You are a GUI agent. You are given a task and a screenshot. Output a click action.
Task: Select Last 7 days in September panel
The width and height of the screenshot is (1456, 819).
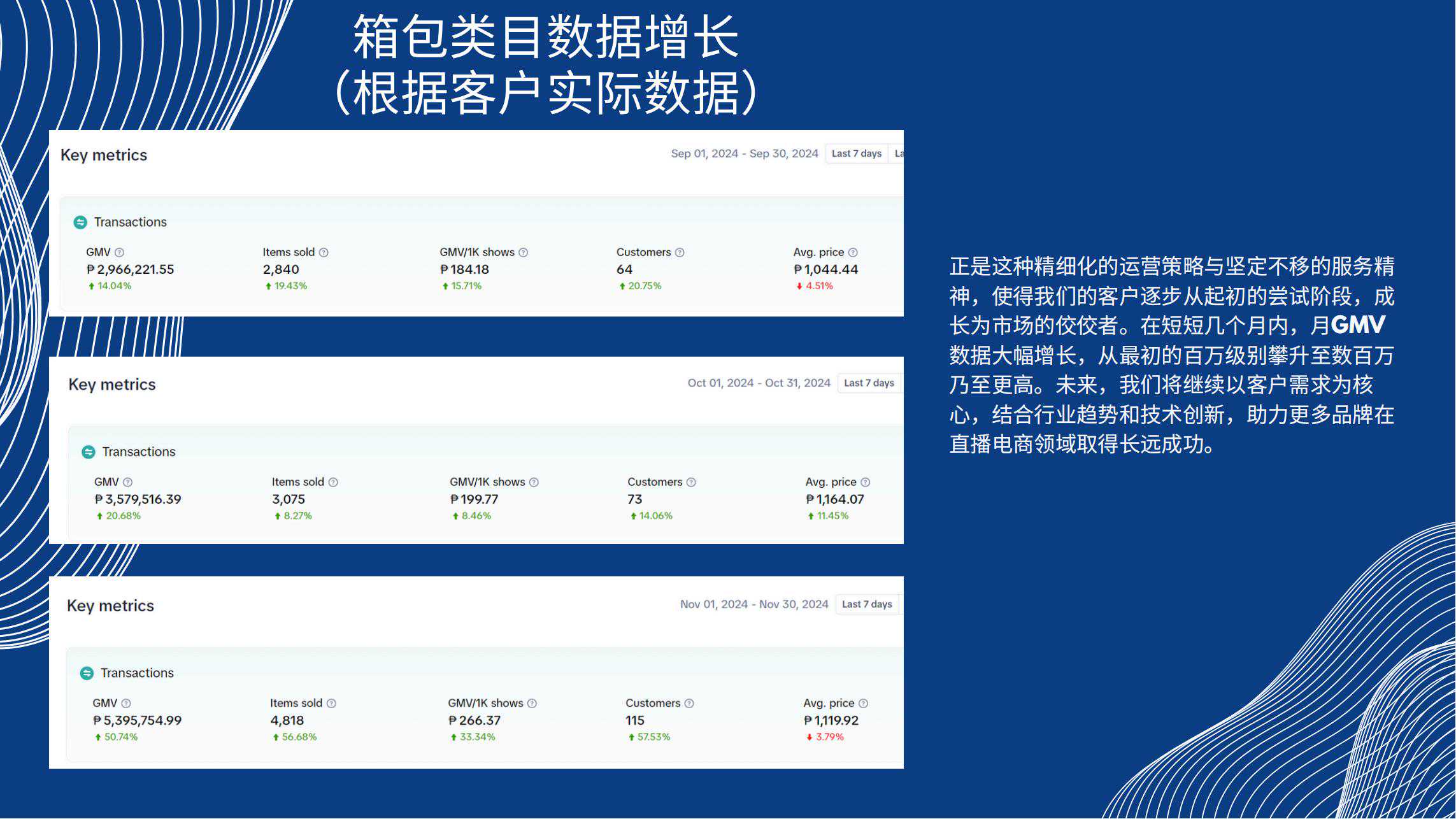tap(857, 154)
